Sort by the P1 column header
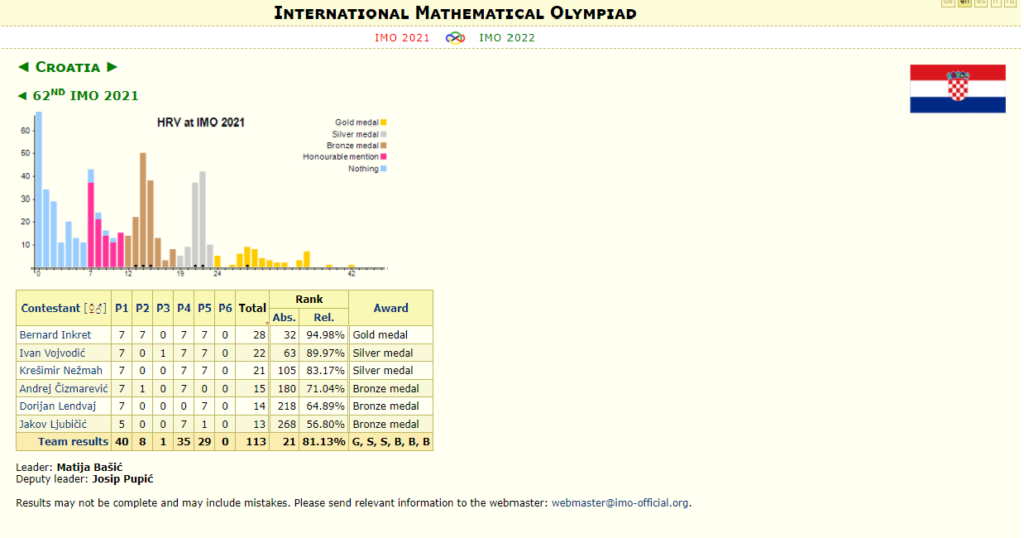This screenshot has height=538, width=1024. click(122, 308)
